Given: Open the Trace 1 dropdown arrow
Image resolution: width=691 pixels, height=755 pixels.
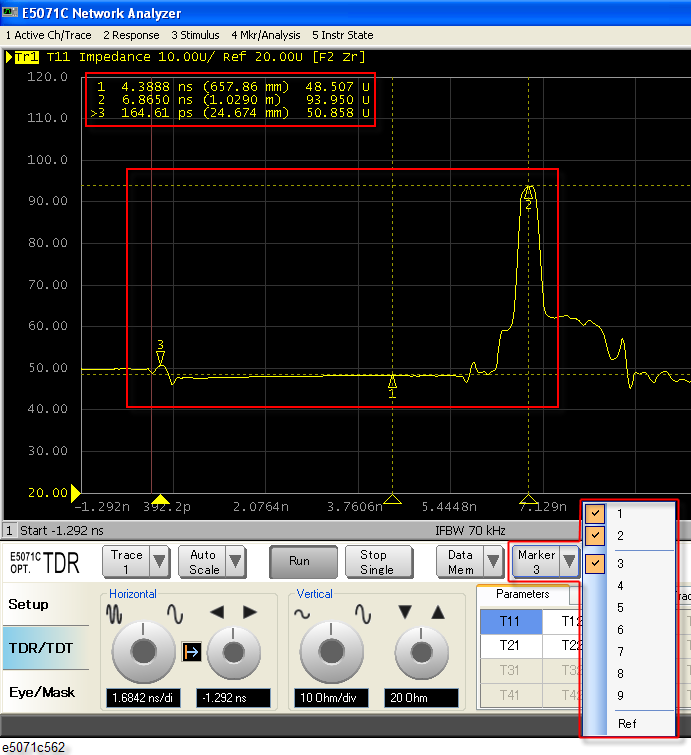Looking at the screenshot, I should click(159, 562).
